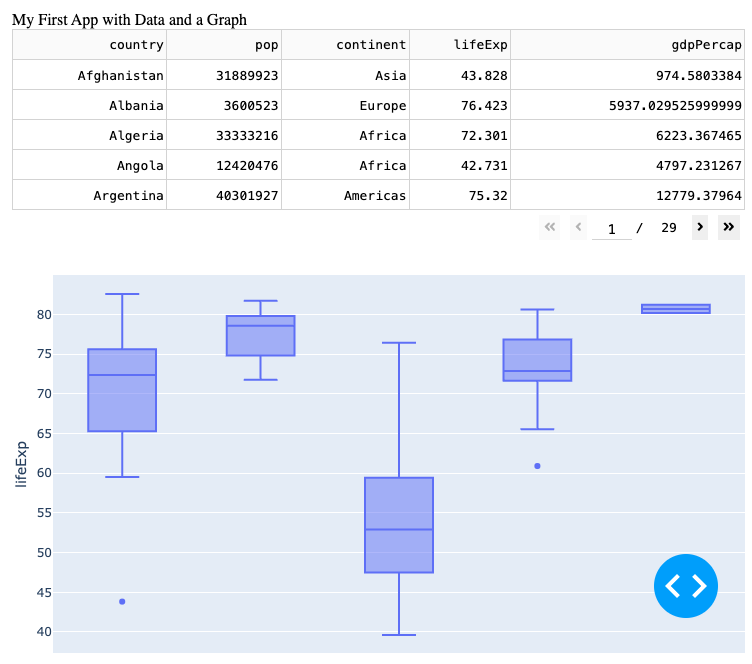752x664 pixels.
Task: Go to previous table page
Action: [x=578, y=227]
